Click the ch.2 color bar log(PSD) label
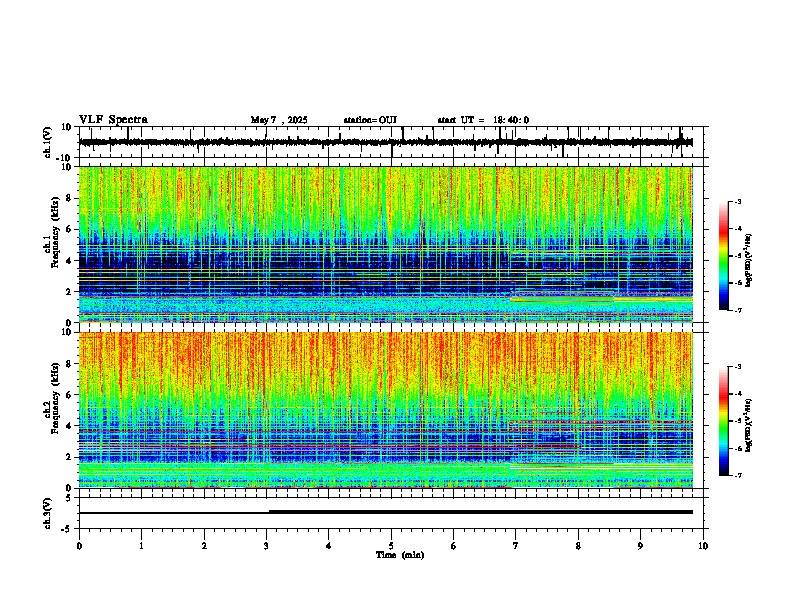The width and height of the screenshot is (792, 612). tap(749, 425)
